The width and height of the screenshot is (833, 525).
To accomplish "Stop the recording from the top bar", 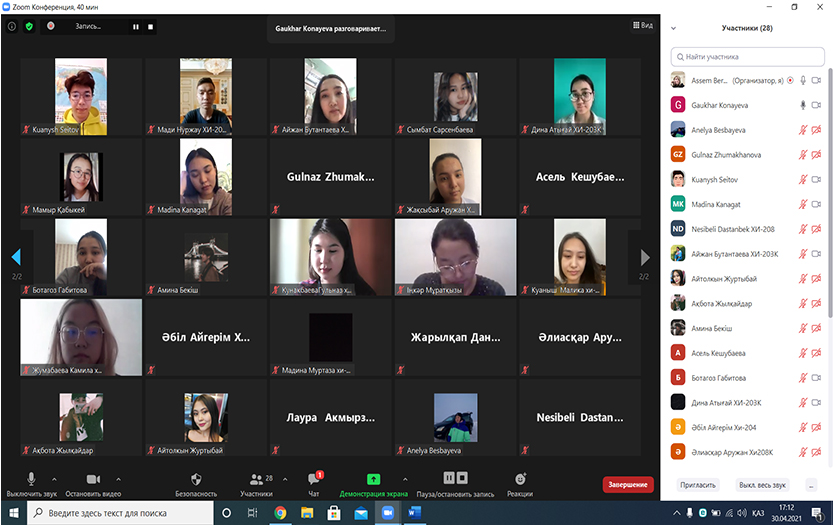I will tap(150, 27).
